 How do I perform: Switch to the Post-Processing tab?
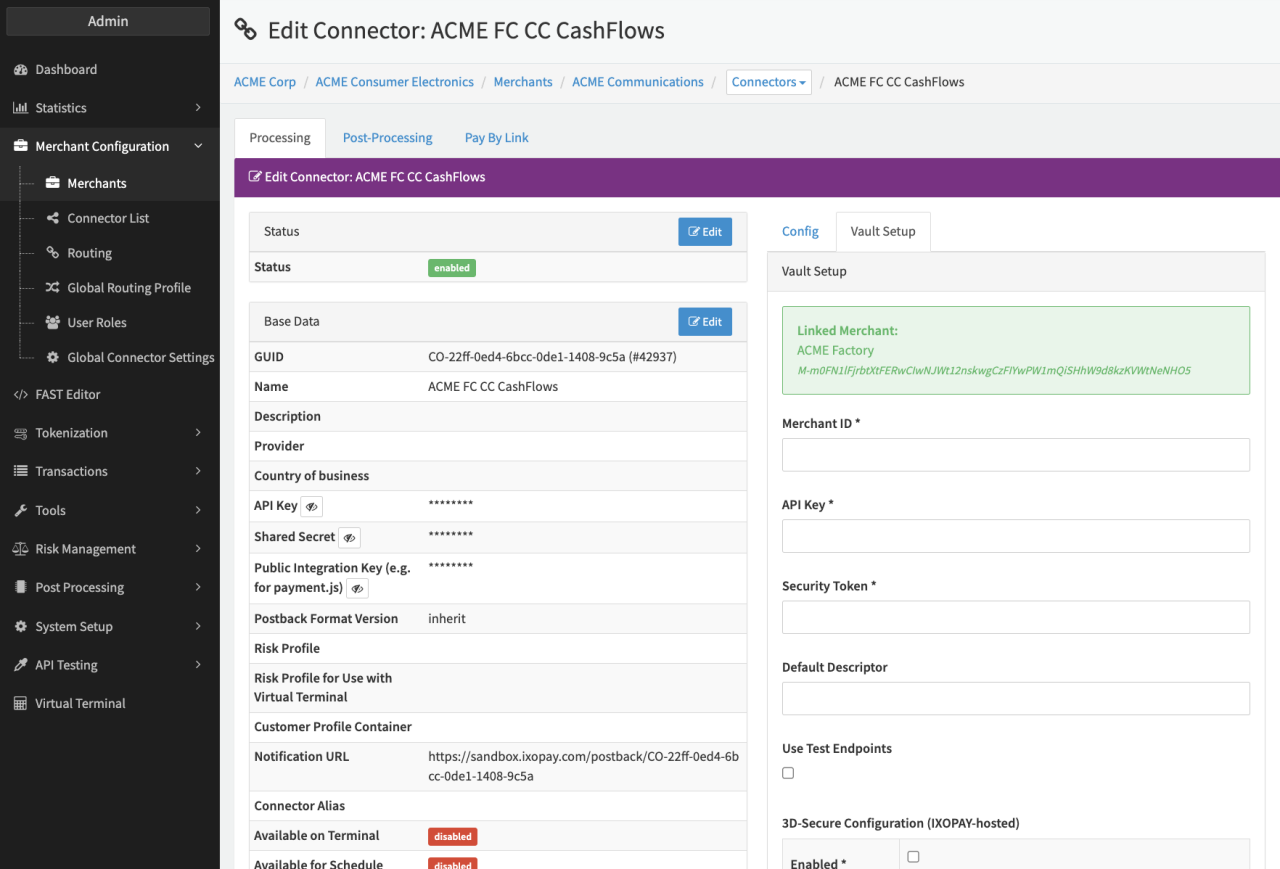click(387, 138)
